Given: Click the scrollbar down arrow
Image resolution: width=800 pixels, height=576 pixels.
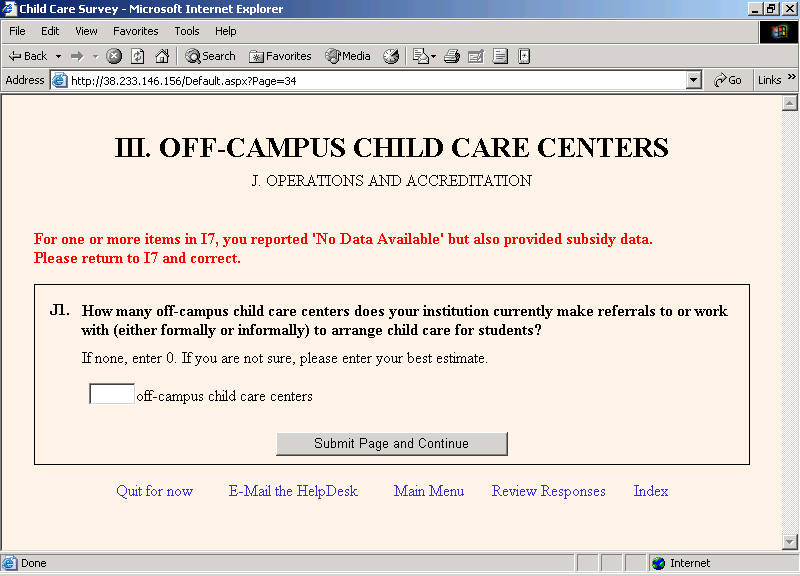Looking at the screenshot, I should [x=789, y=541].
